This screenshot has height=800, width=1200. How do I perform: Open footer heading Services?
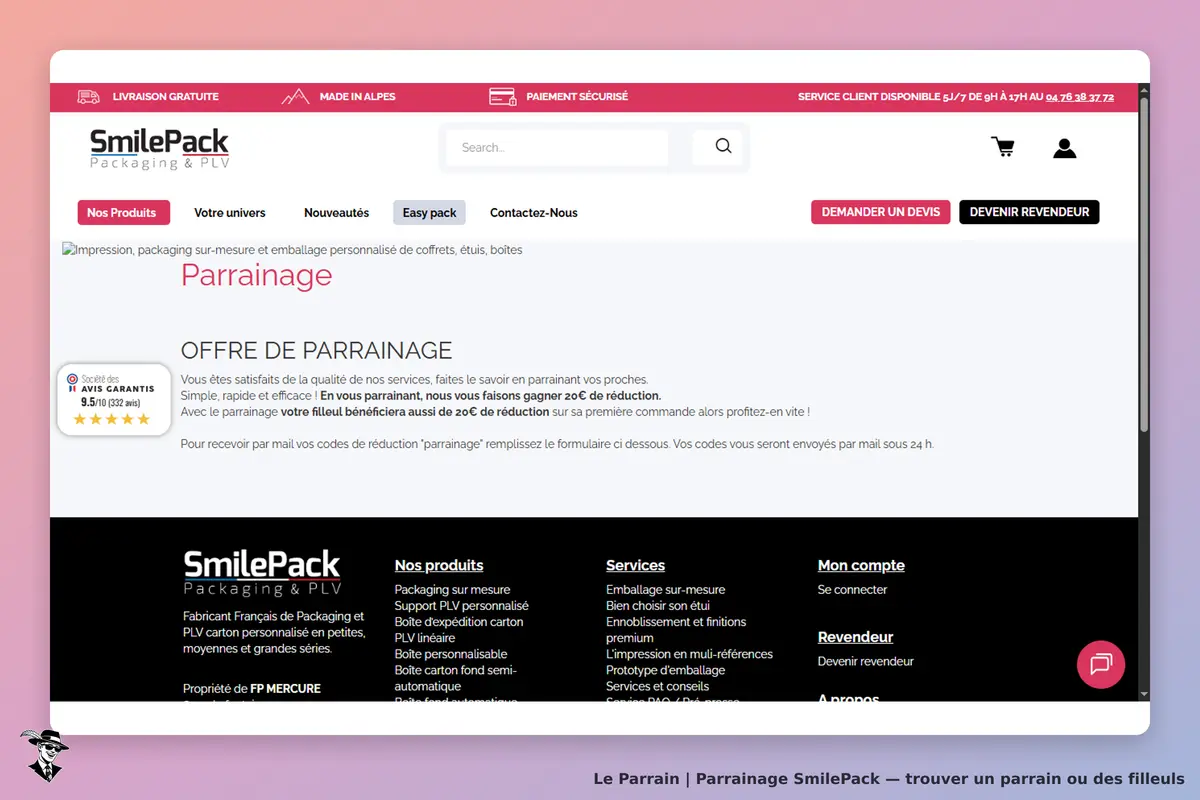(x=635, y=565)
